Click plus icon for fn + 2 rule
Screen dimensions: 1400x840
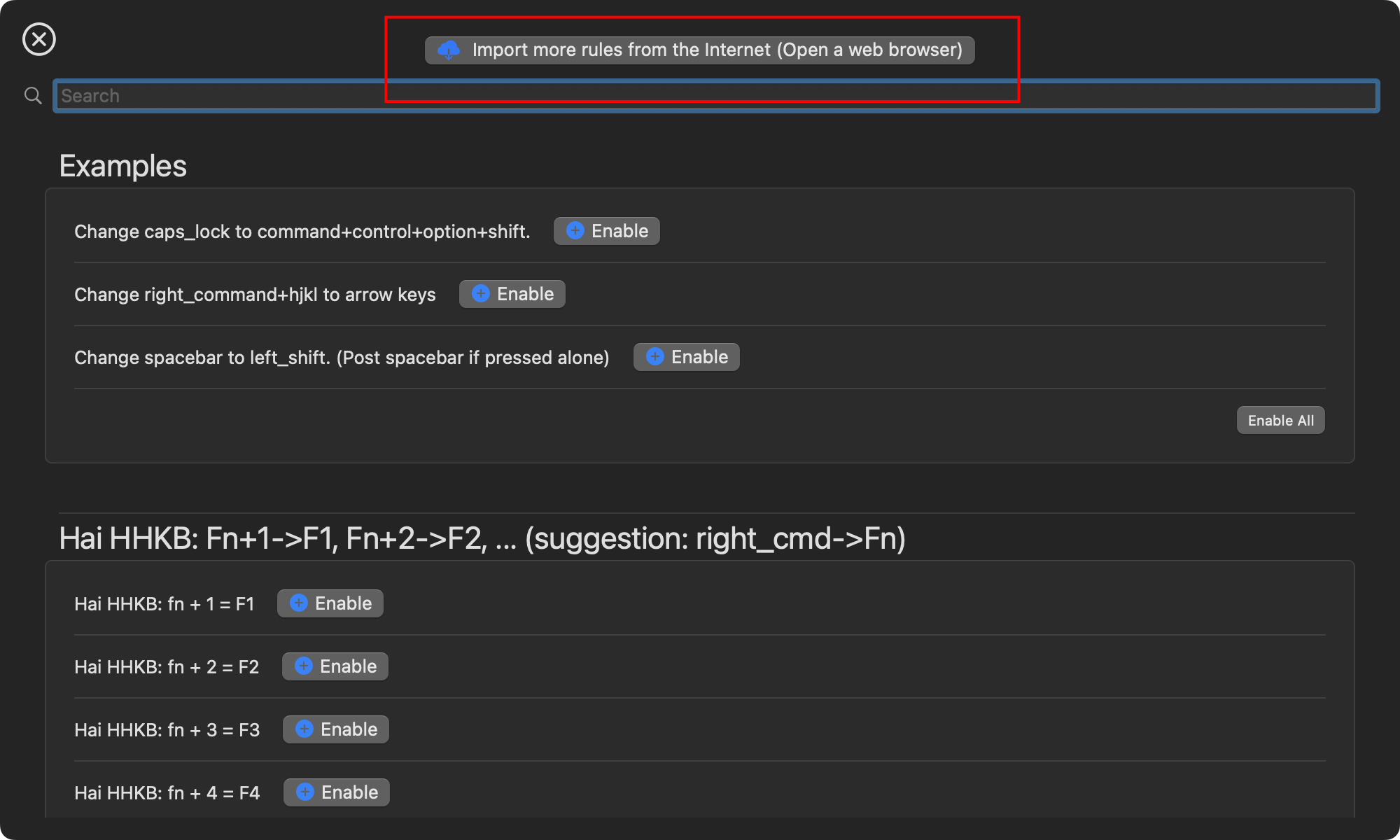[x=304, y=666]
